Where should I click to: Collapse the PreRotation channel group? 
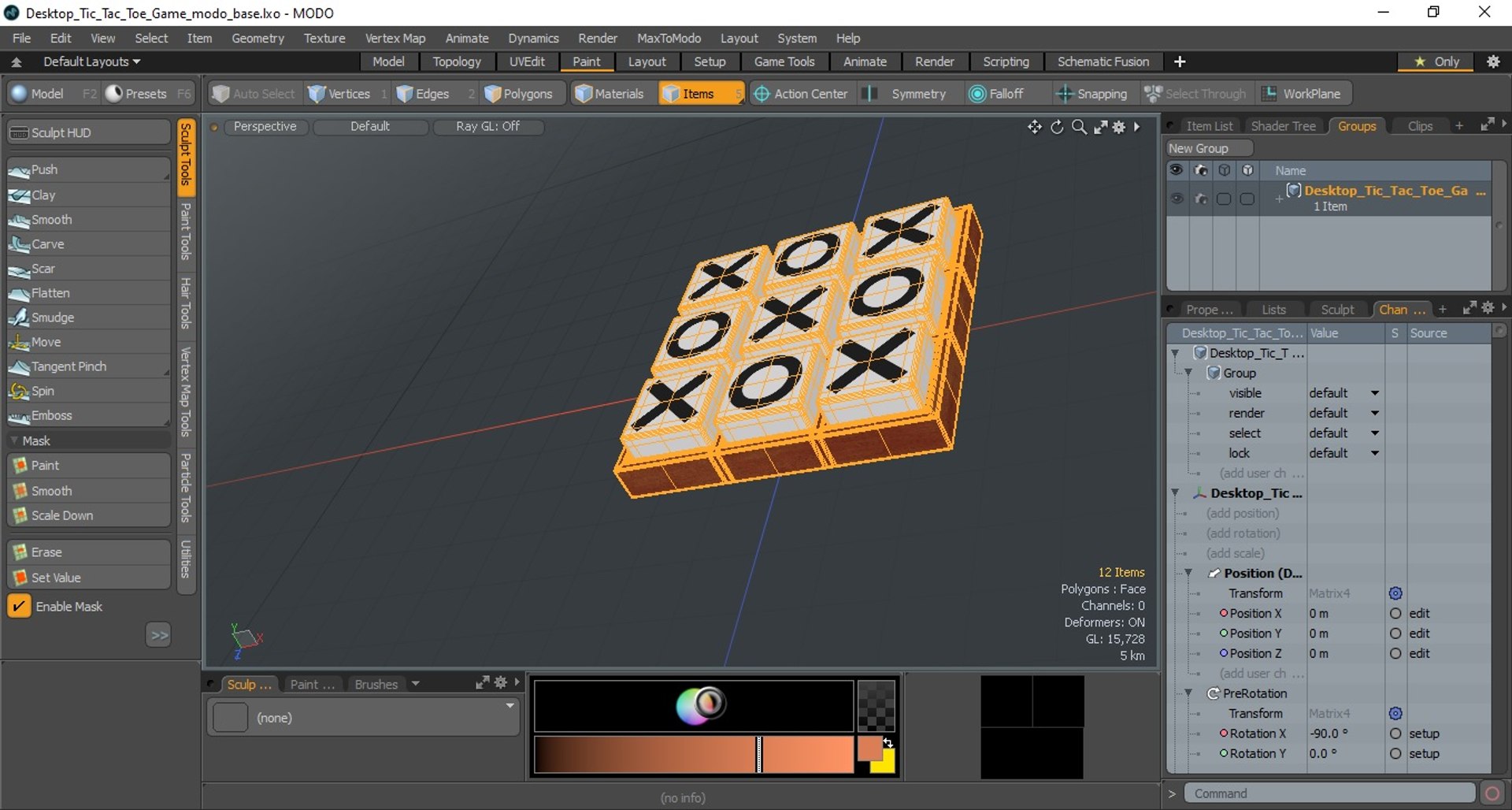click(x=1188, y=693)
